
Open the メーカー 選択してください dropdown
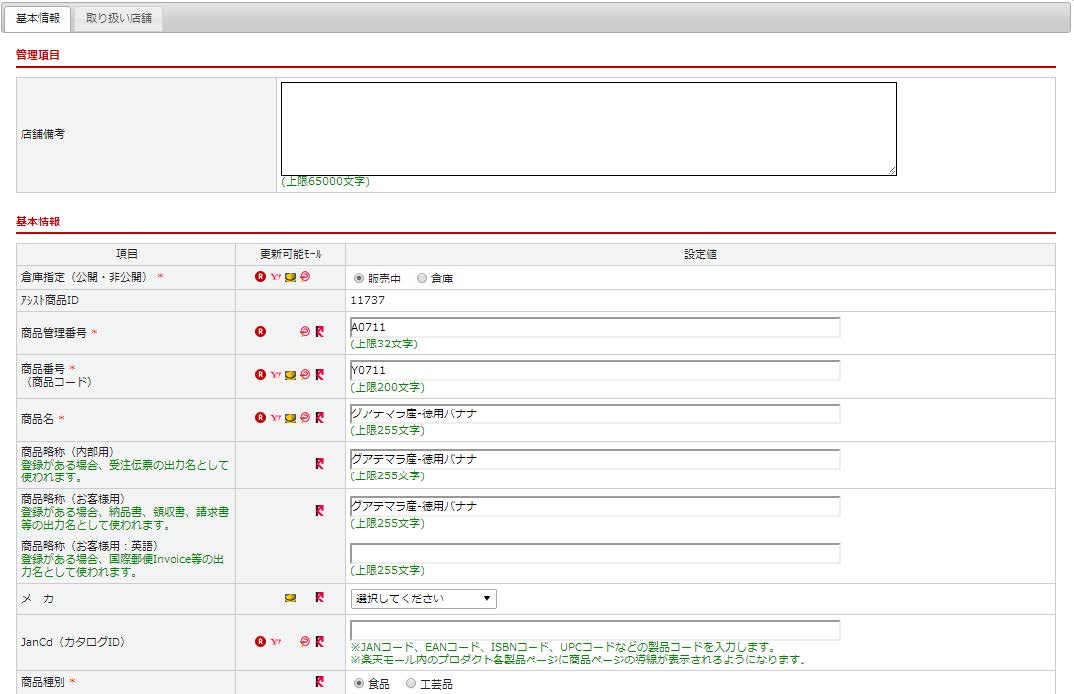(423, 599)
